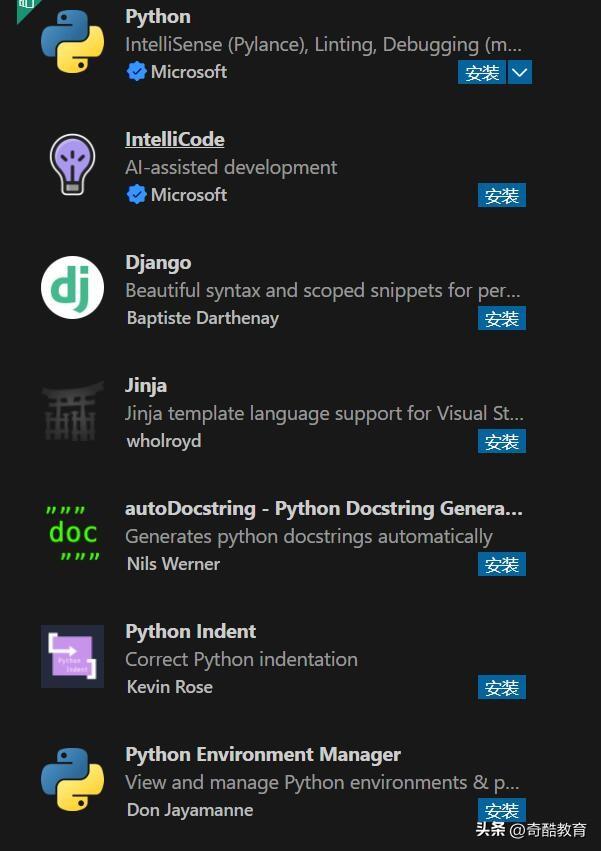The image size is (601, 851).
Task: Open install options dropdown for Python extension
Action: 520,72
